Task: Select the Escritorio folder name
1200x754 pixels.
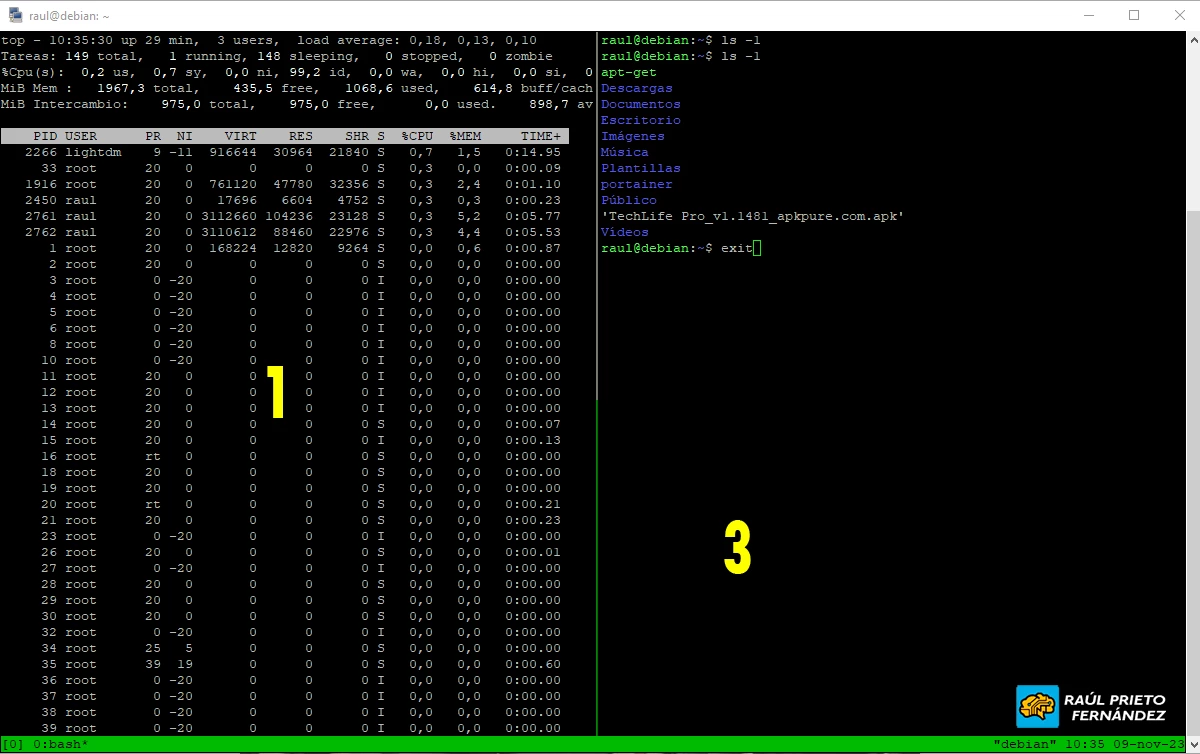Action: (640, 120)
